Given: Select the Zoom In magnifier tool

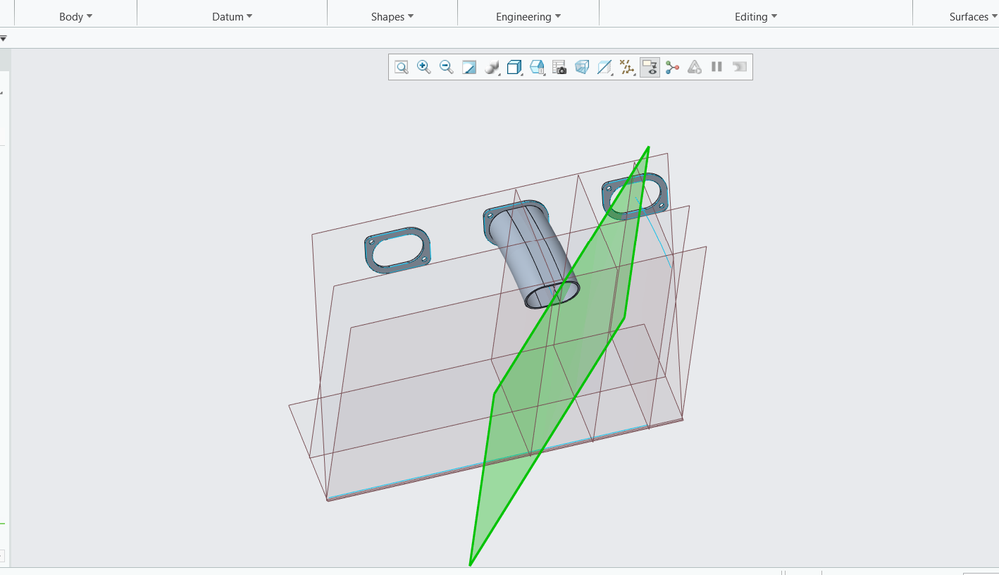Looking at the screenshot, I should pyautogui.click(x=424, y=67).
